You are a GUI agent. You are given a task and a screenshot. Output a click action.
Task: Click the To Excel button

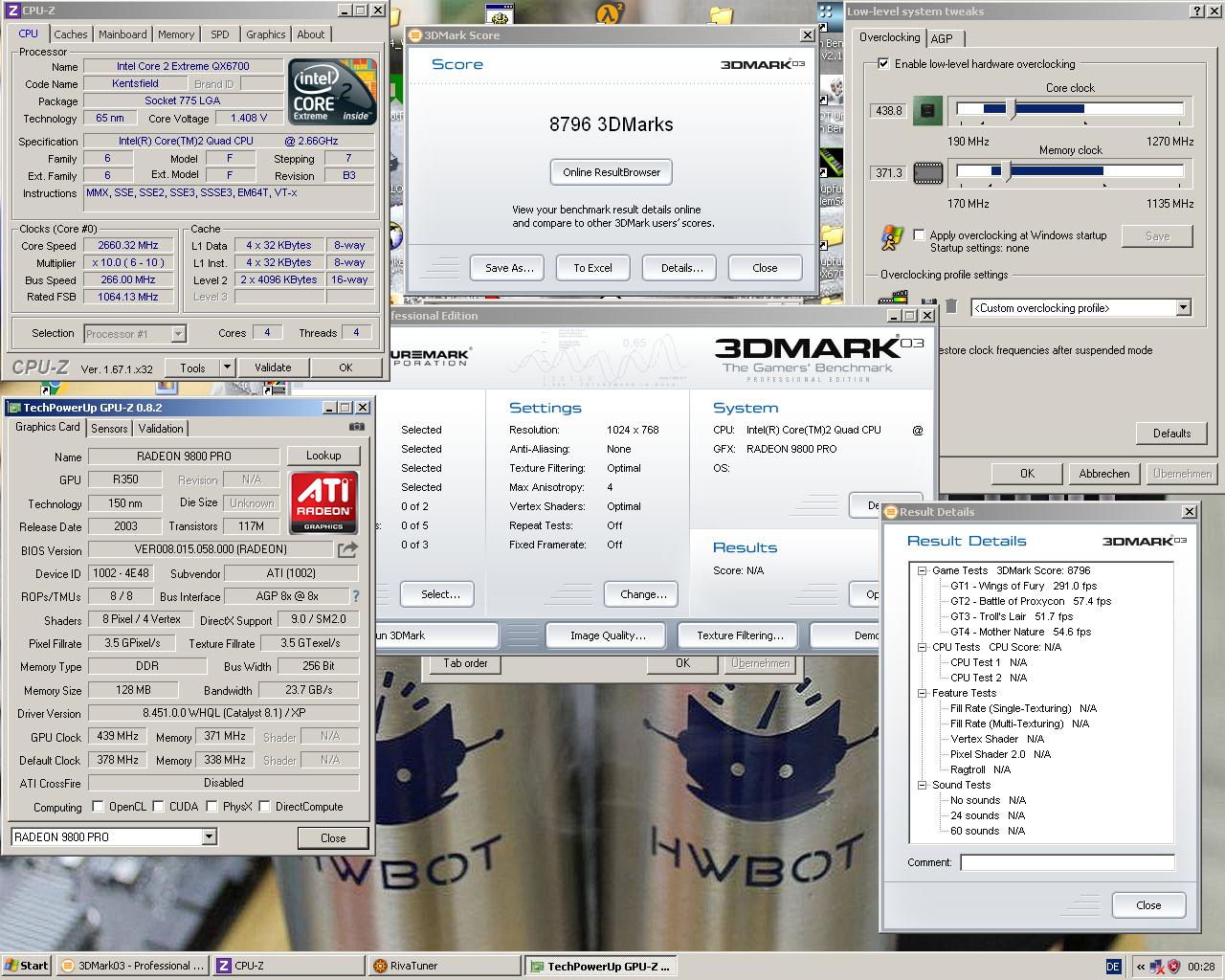pyautogui.click(x=592, y=268)
